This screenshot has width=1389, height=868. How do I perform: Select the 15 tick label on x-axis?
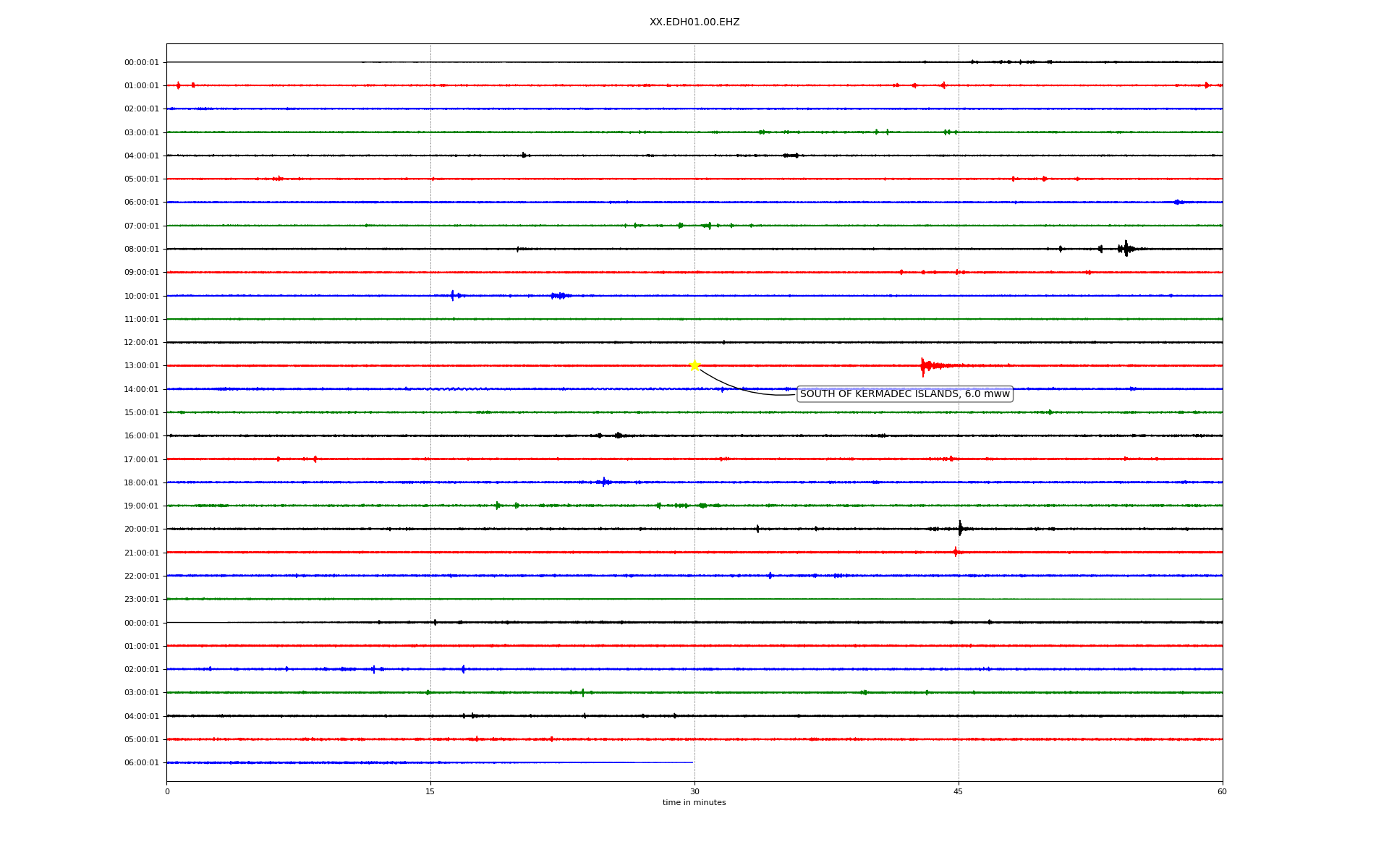[x=430, y=791]
